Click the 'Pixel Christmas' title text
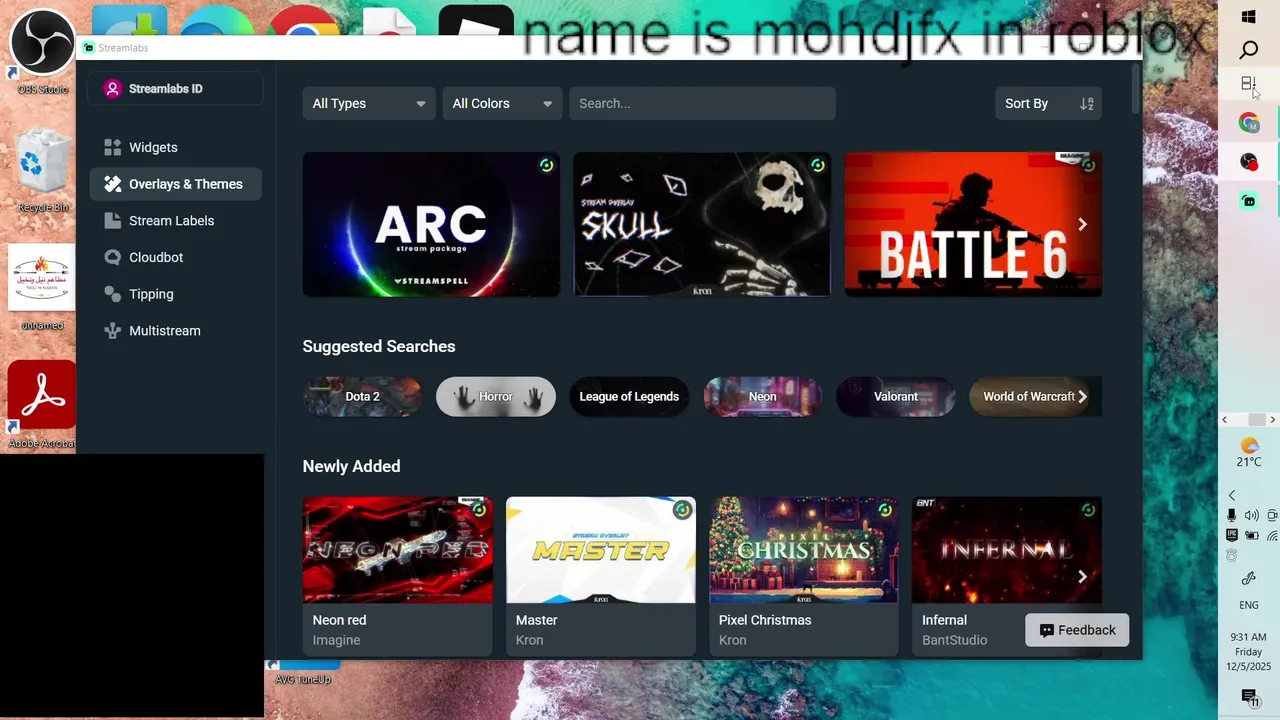 click(x=765, y=620)
